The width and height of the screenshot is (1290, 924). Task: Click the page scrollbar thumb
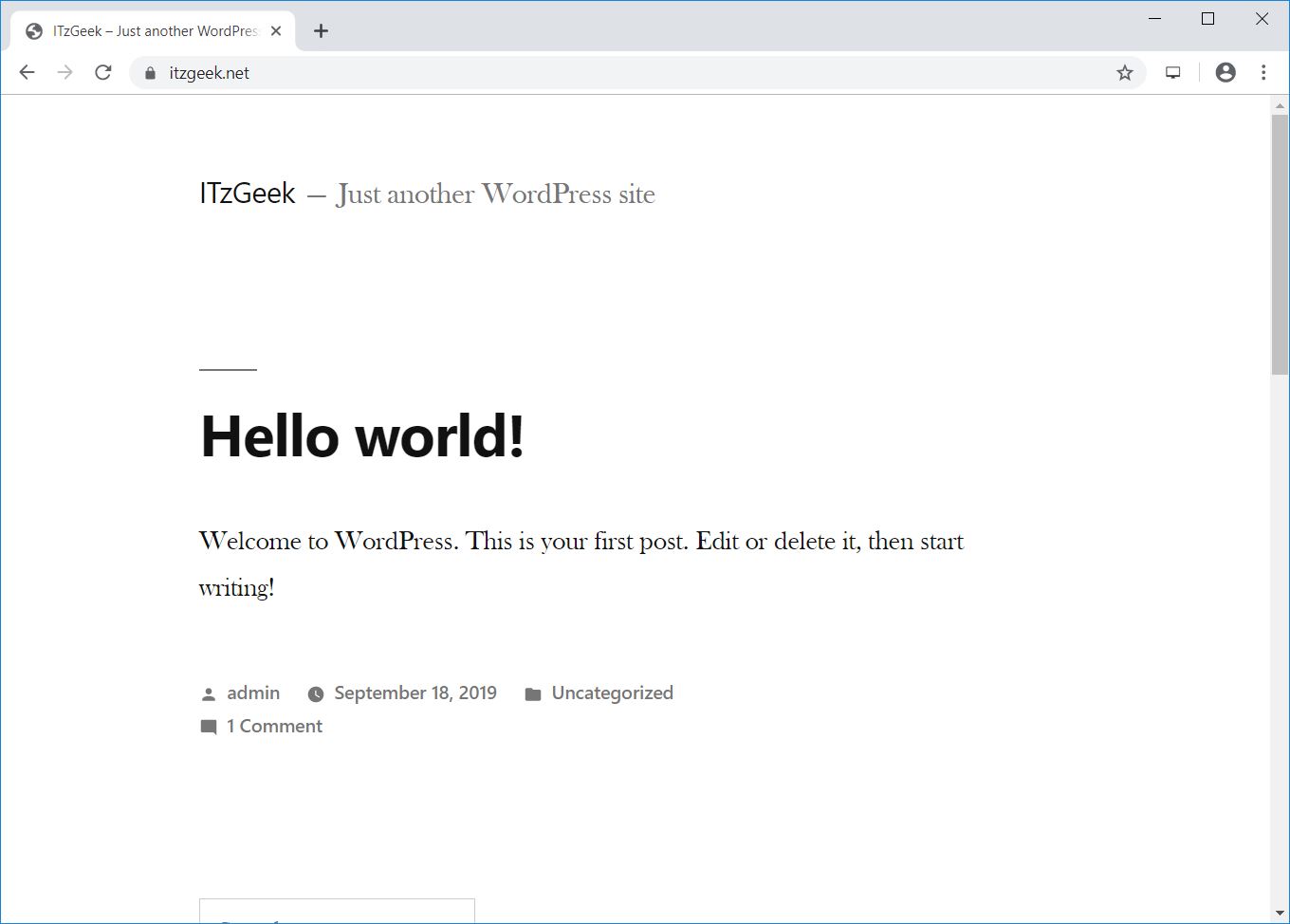coord(1280,247)
